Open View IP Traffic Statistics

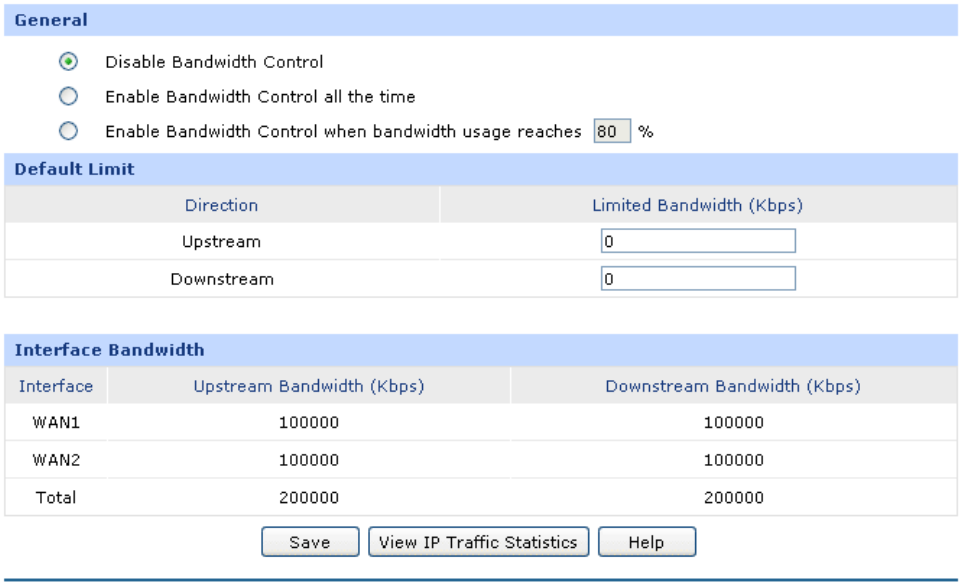(478, 542)
